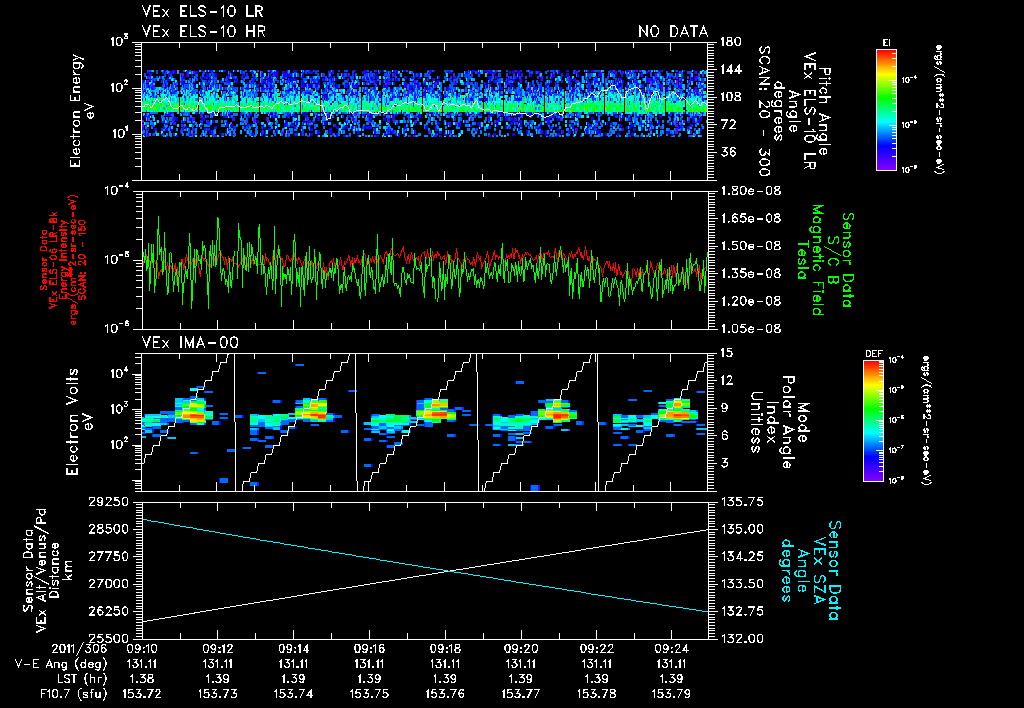Select the SZA tick 134.25
1024x708 pixels.
(743, 556)
